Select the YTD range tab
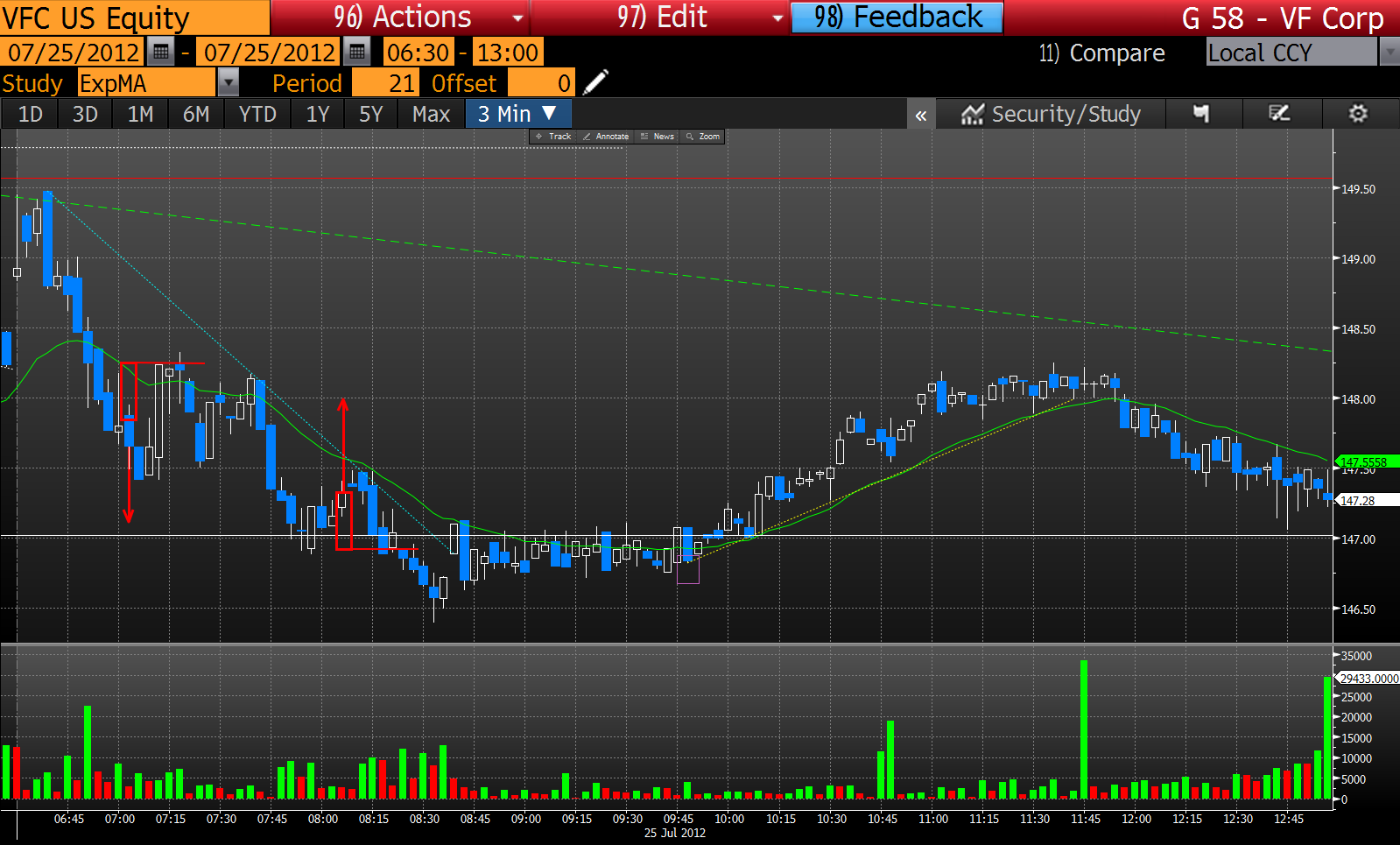 pyautogui.click(x=257, y=114)
